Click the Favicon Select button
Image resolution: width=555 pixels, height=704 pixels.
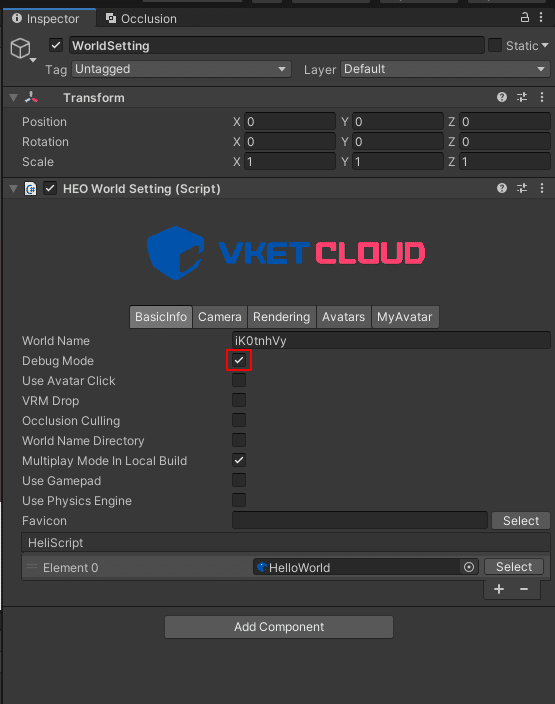pos(521,521)
